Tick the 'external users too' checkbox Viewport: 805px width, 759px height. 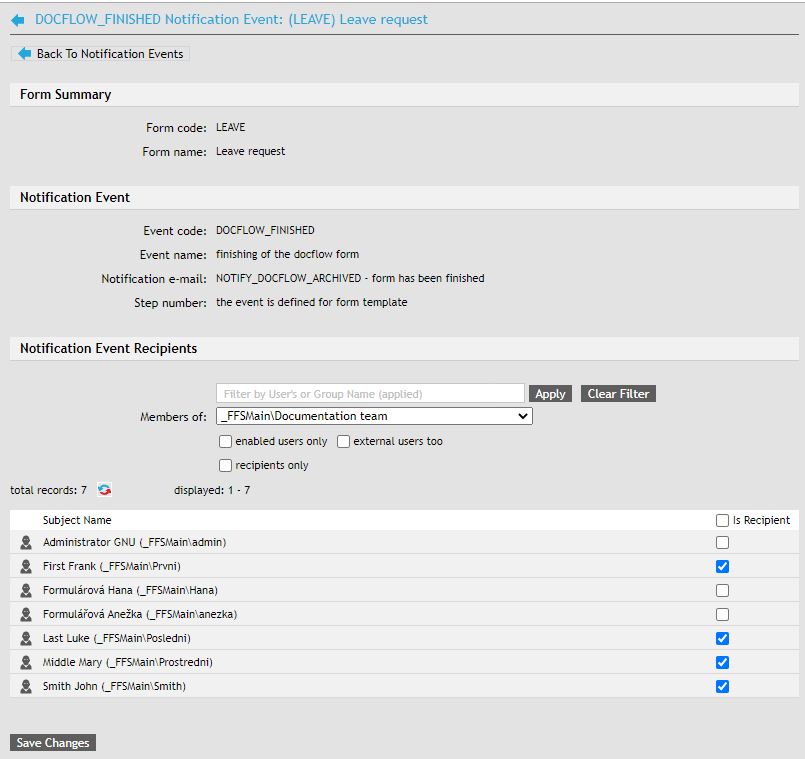pyautogui.click(x=344, y=442)
